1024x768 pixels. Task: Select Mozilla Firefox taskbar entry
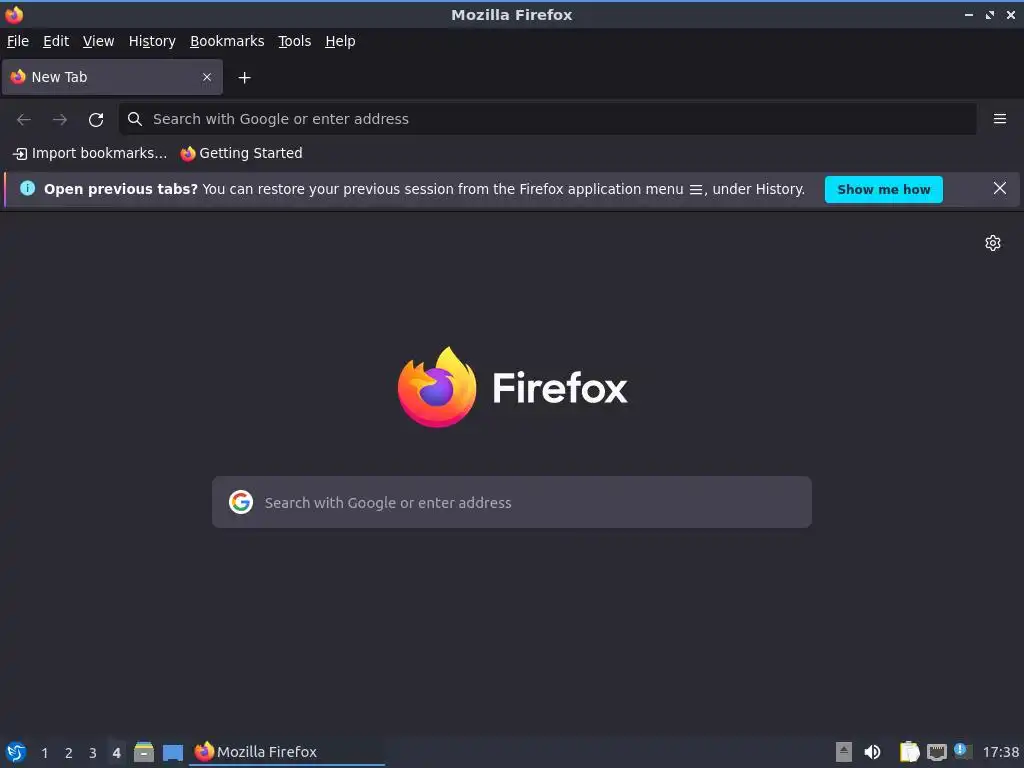coord(287,752)
